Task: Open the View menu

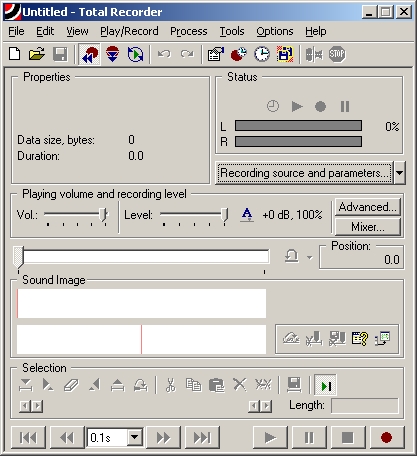Action: (77, 31)
